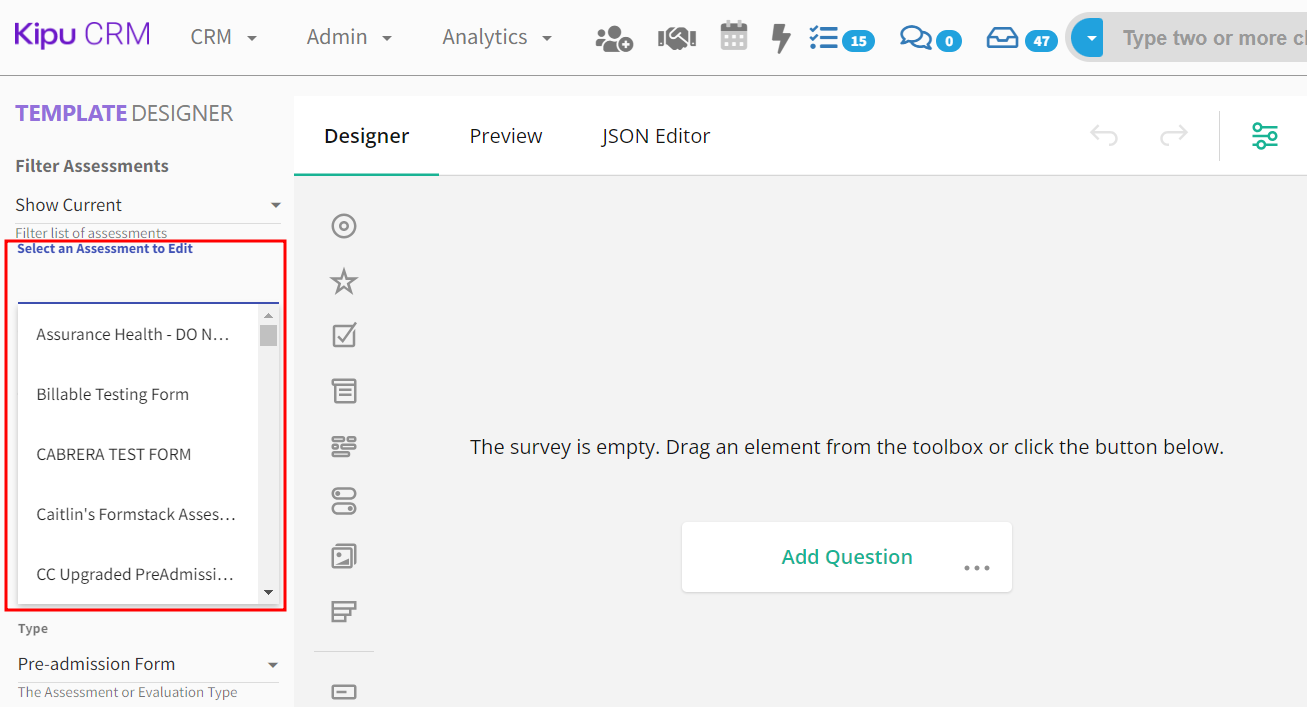This screenshot has height=707, width=1307.
Task: Select the star rating toolbox element
Action: pyautogui.click(x=344, y=282)
